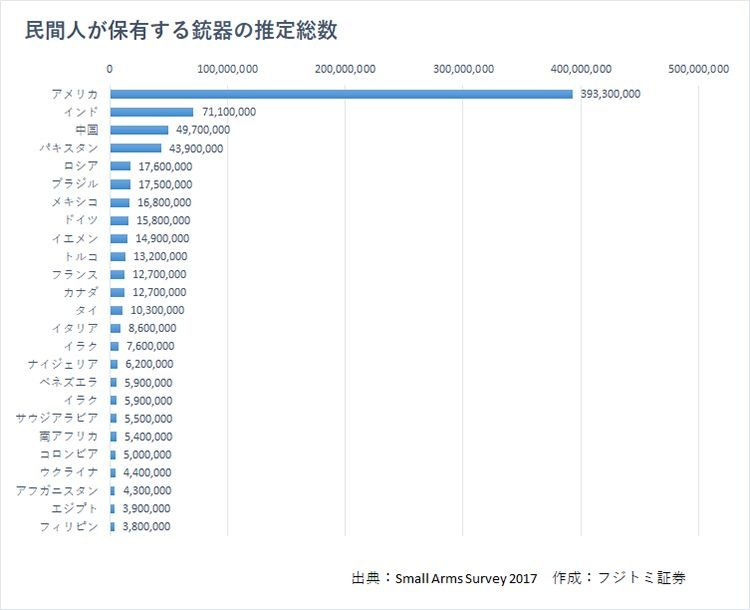Select the 71,100,000 value label
Viewport: 750px width, 610px height.
pos(228,112)
